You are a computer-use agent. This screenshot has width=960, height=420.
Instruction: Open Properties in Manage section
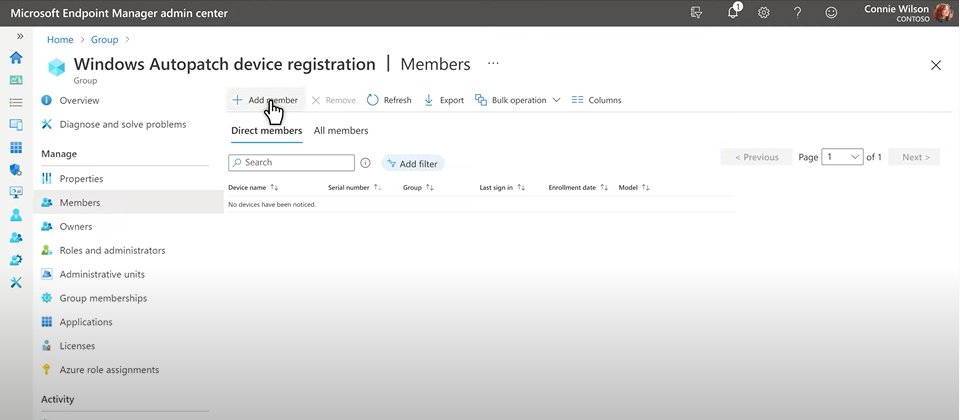(81, 179)
